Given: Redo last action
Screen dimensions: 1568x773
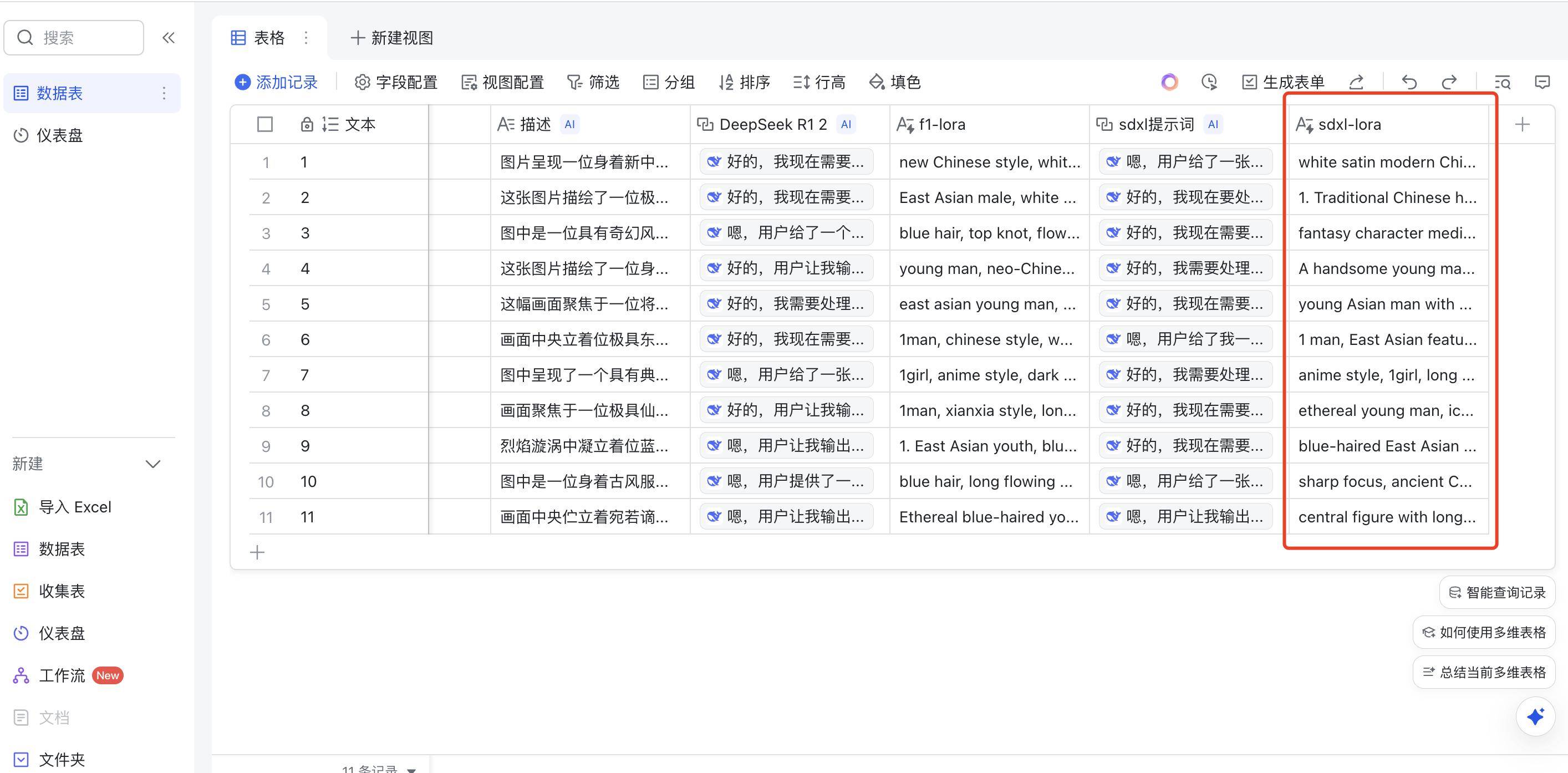Looking at the screenshot, I should (x=1449, y=82).
